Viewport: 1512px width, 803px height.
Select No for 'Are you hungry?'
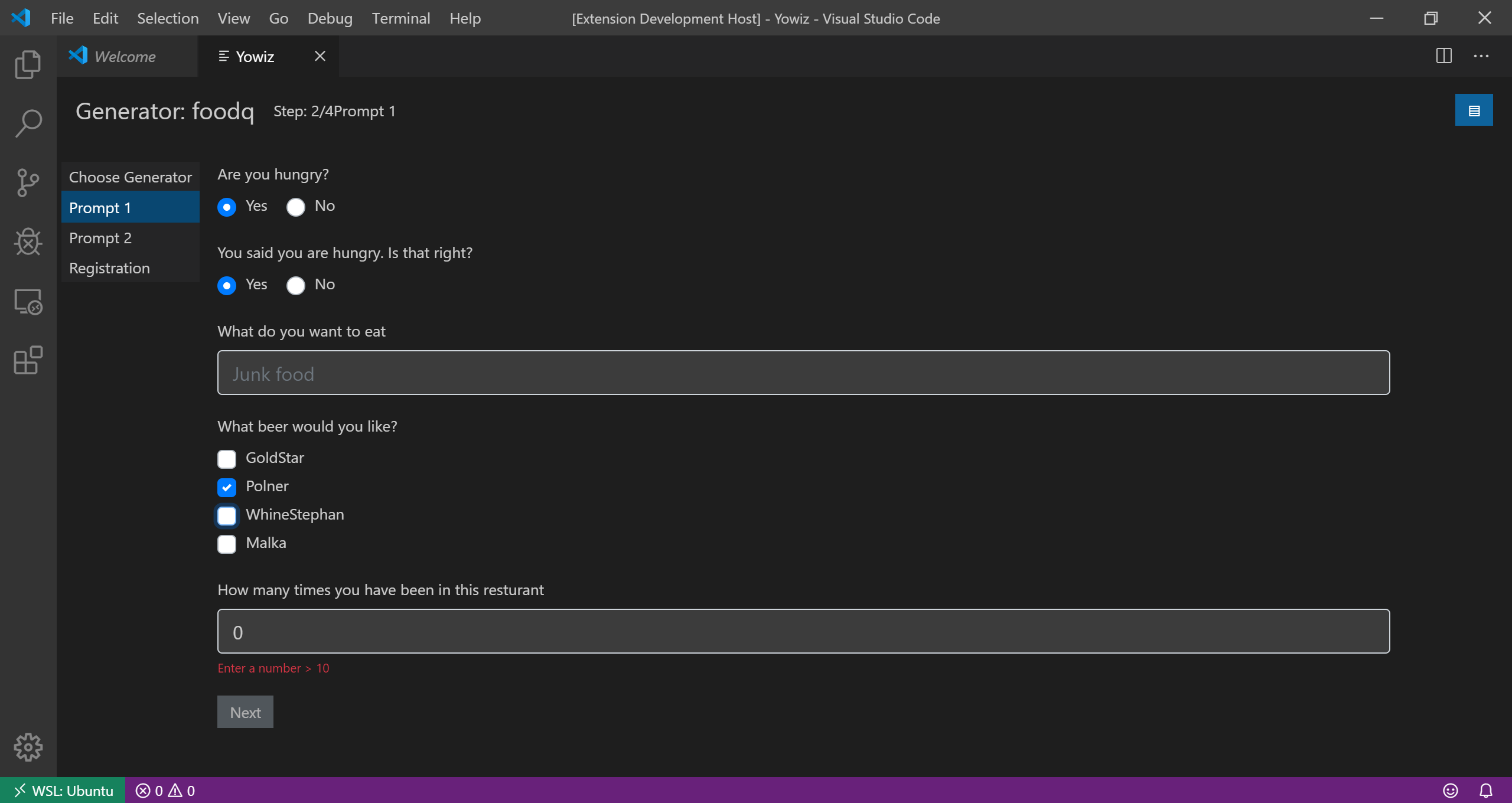296,207
